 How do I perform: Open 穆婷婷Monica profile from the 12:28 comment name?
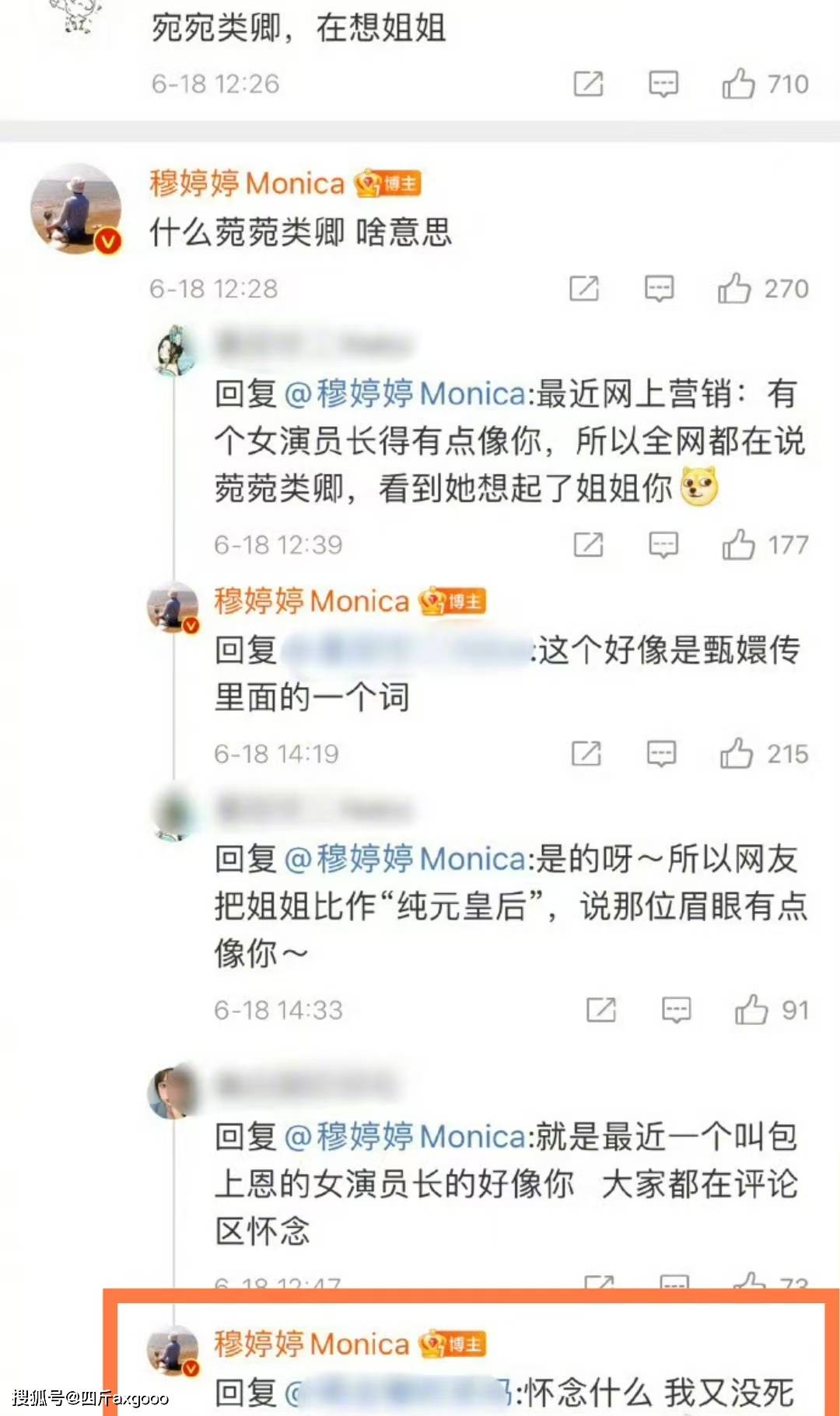pyautogui.click(x=247, y=184)
